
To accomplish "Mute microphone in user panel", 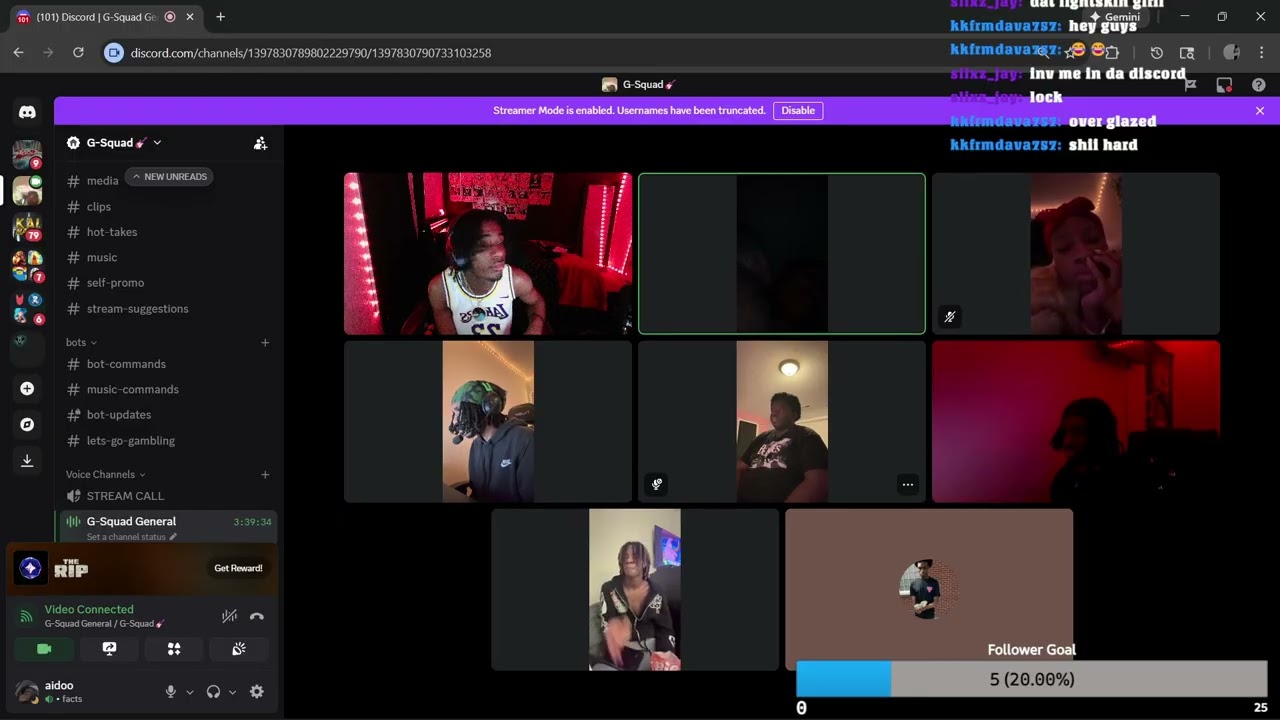I will pos(170,691).
